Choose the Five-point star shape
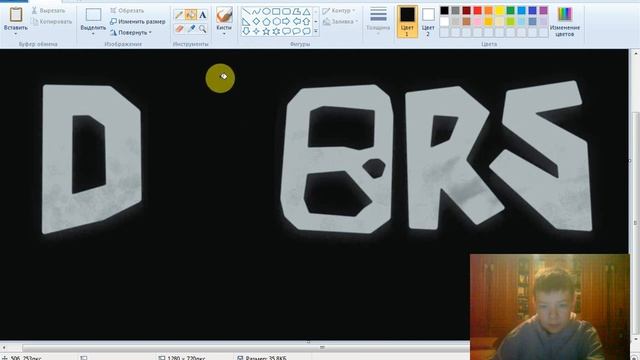The width and height of the screenshot is (640, 360). pyautogui.click(x=266, y=31)
